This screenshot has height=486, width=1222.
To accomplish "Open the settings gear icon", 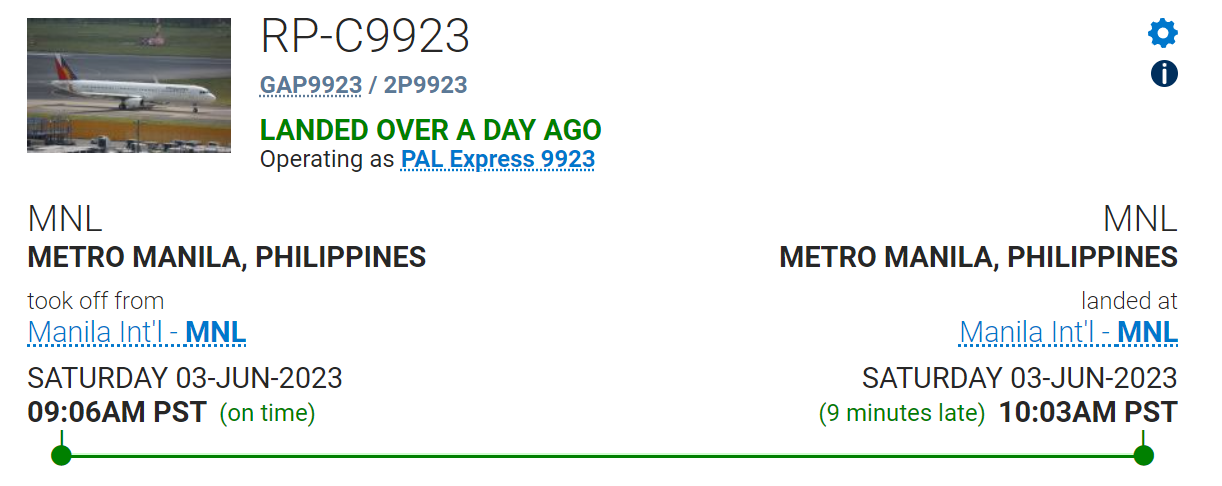I will 1163,34.
